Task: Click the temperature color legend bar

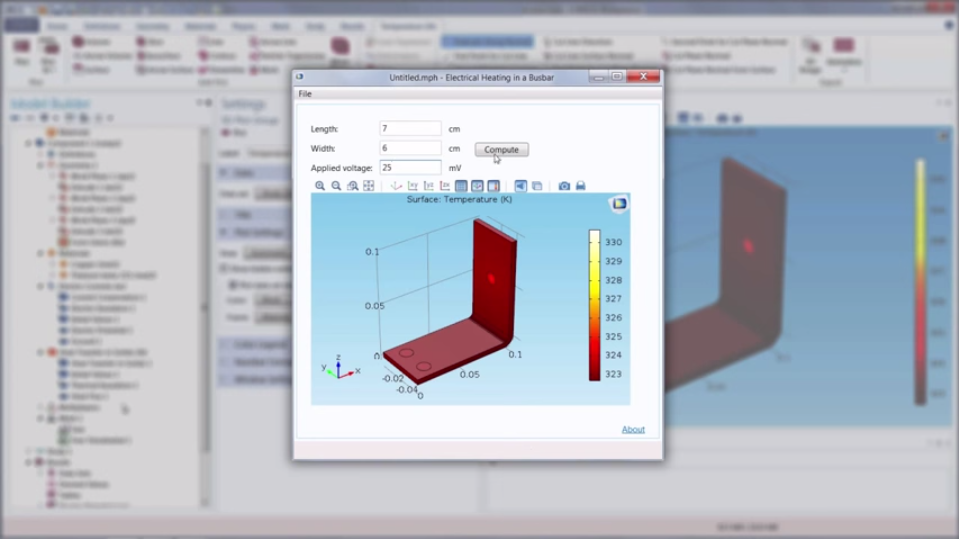Action: pyautogui.click(x=594, y=305)
